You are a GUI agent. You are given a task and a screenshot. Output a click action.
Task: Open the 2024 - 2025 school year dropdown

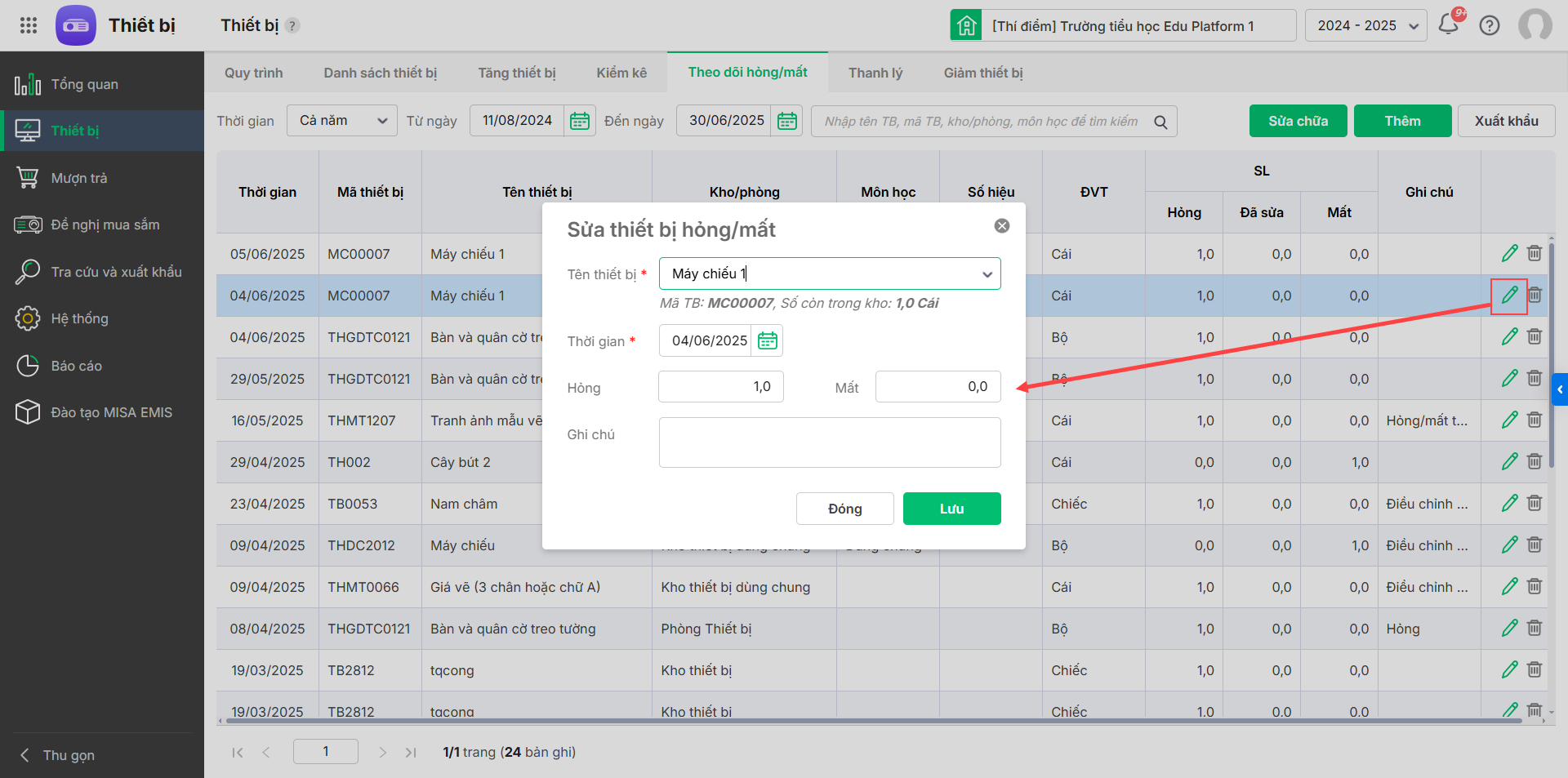1365,25
